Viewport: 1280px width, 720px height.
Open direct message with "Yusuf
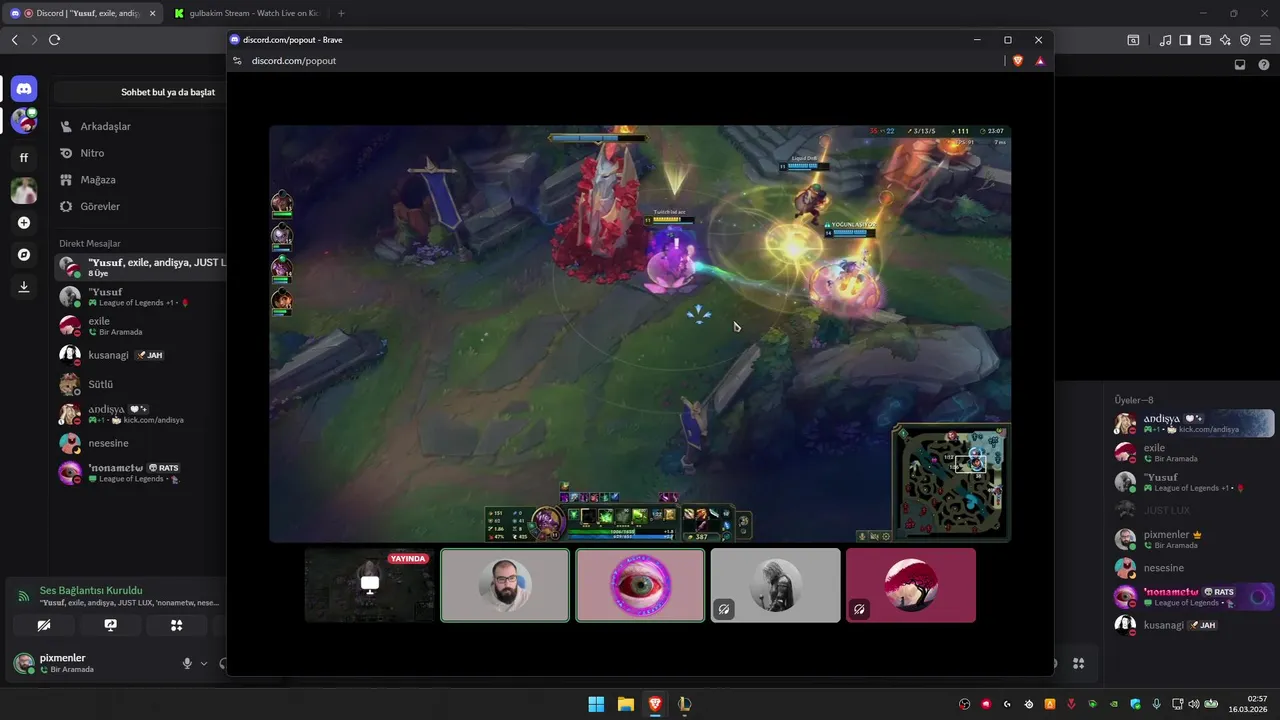point(140,297)
